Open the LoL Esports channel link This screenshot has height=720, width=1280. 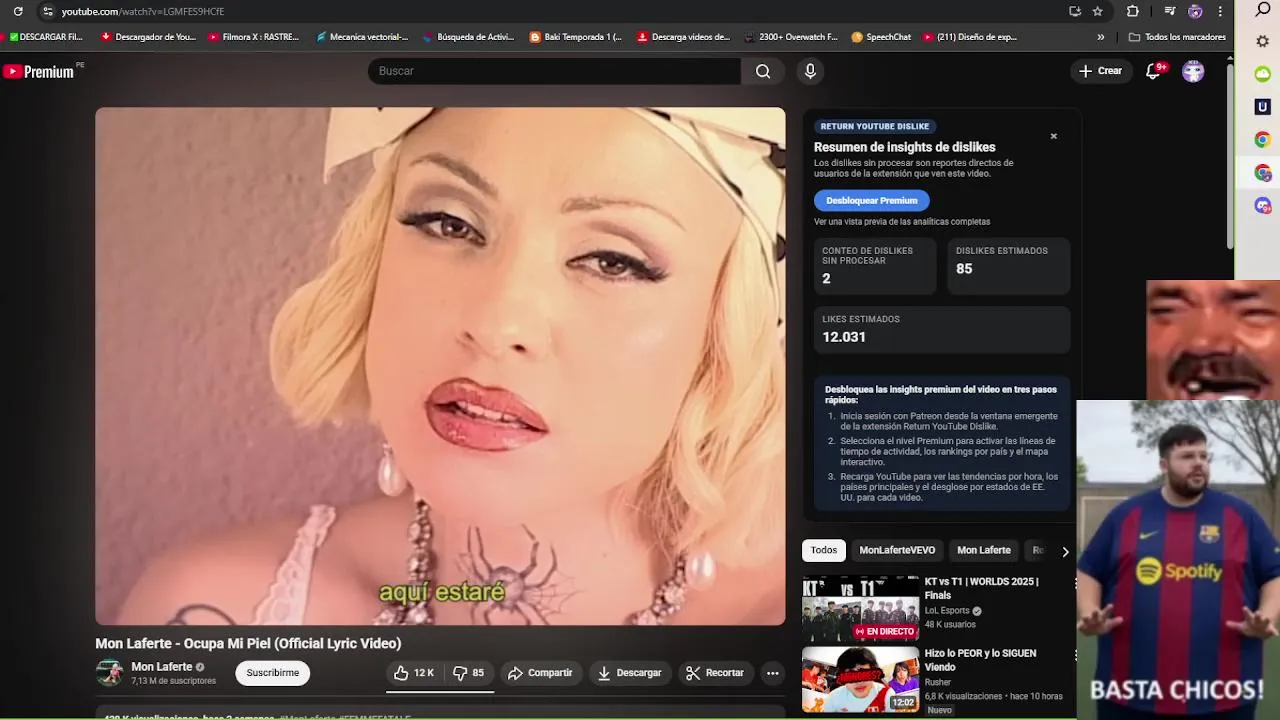click(x=947, y=611)
